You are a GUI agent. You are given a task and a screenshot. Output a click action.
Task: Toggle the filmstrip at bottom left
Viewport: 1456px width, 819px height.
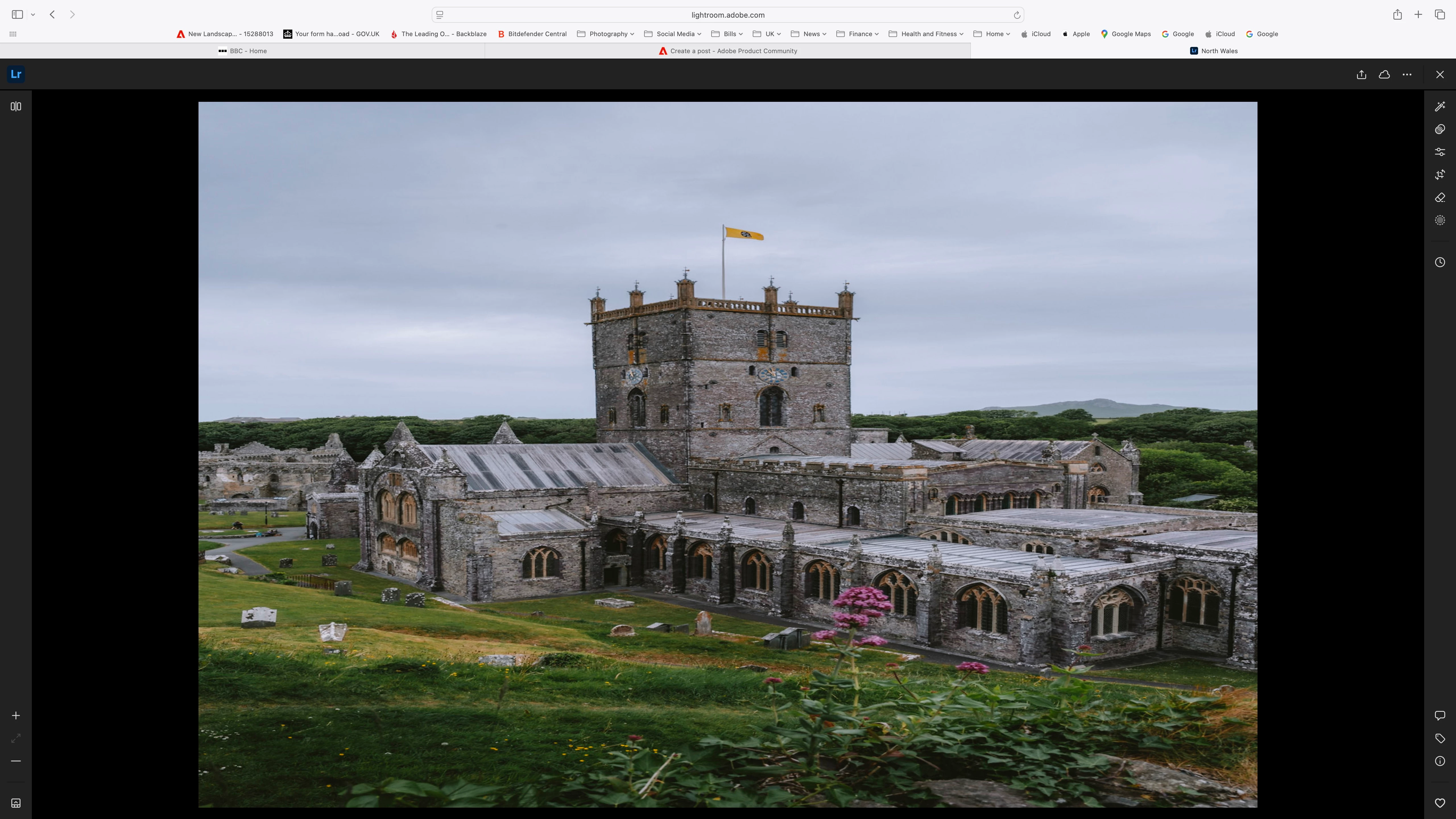coord(16,803)
